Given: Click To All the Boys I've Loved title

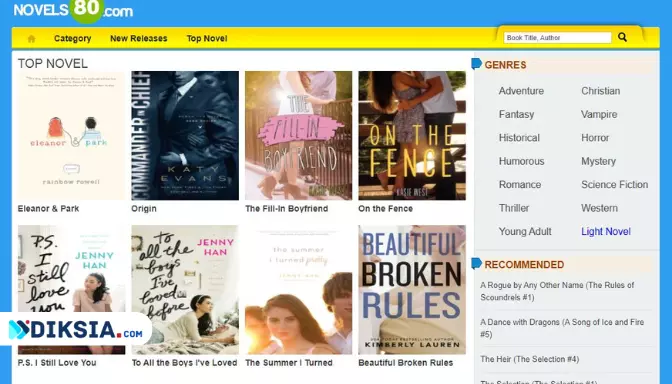Looking at the screenshot, I should coord(184,363).
